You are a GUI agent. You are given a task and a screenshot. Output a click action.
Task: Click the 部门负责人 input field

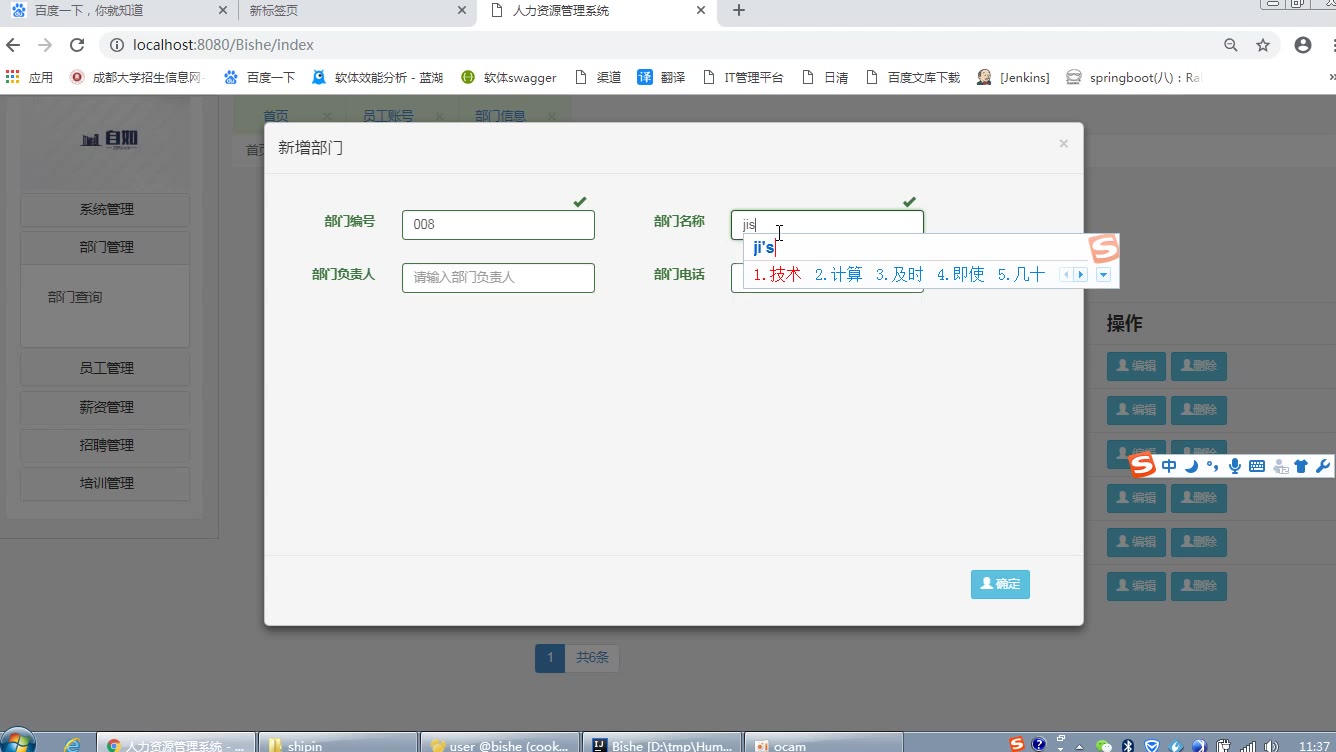point(498,278)
